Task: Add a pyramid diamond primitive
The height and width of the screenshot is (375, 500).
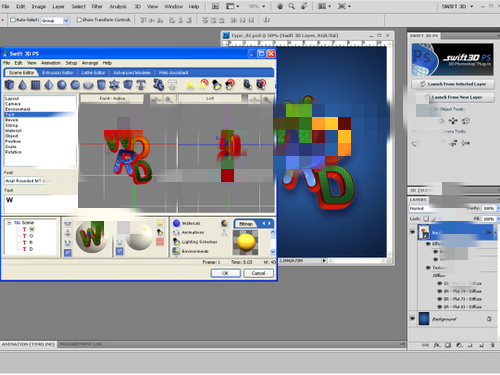Action: click(x=49, y=85)
